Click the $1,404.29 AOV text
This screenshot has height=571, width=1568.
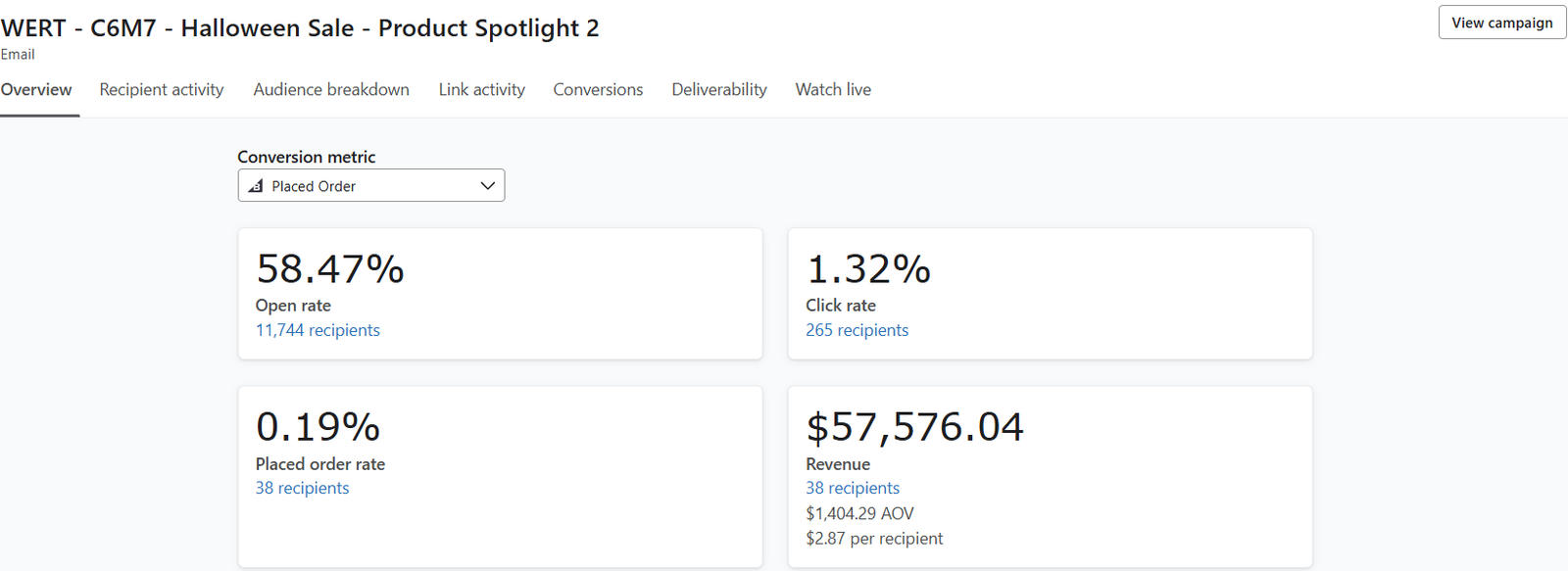coord(859,513)
